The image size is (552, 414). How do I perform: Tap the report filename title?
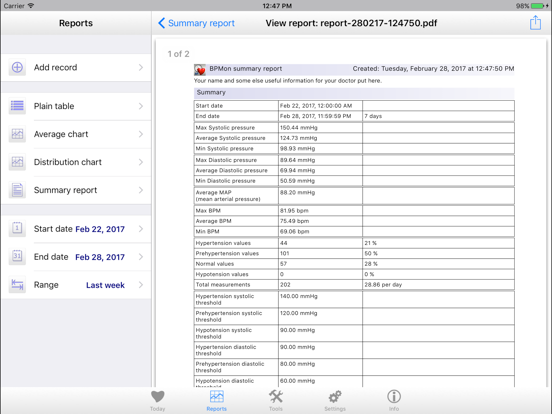coord(351,23)
